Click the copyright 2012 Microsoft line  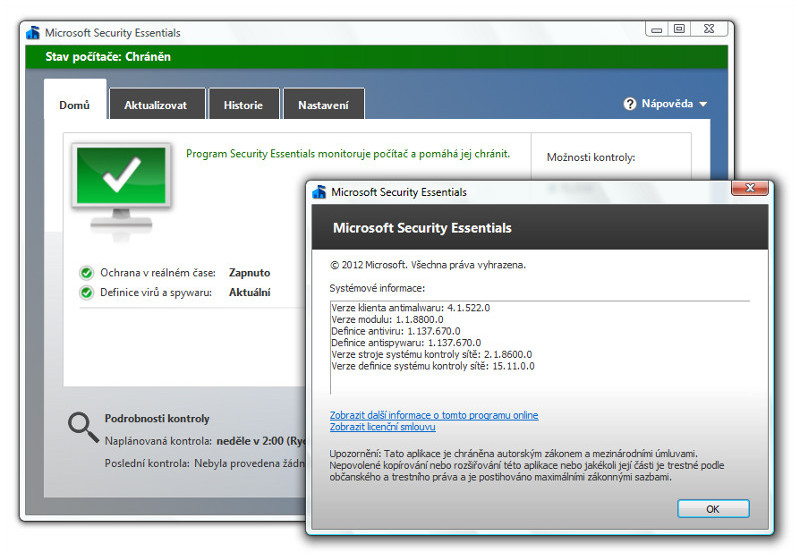[x=428, y=265]
